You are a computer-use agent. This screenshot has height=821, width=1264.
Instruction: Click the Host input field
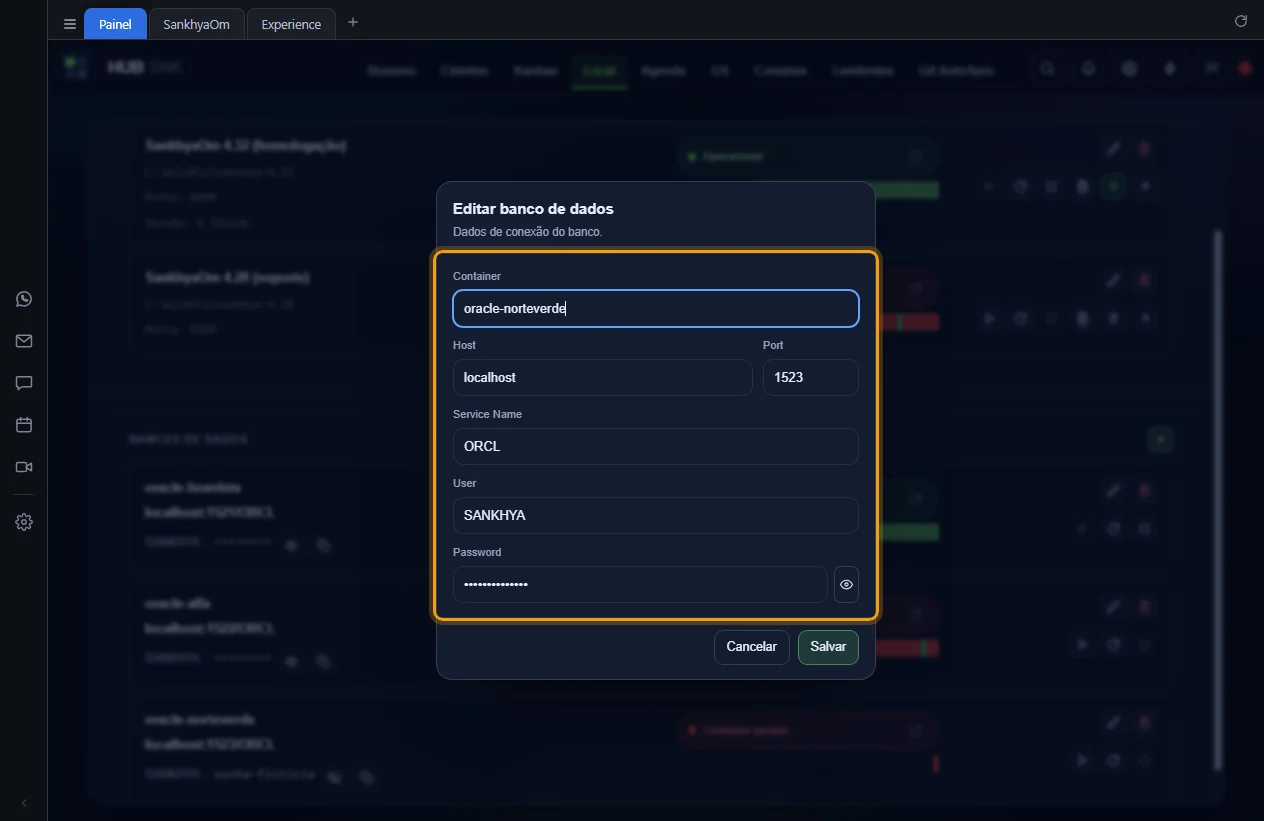(603, 378)
